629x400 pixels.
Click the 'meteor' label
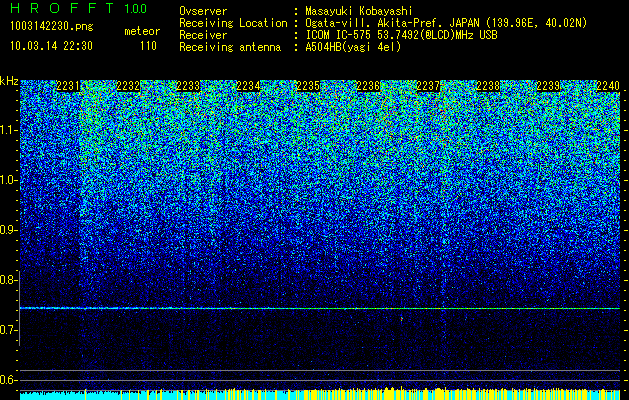coord(142,31)
